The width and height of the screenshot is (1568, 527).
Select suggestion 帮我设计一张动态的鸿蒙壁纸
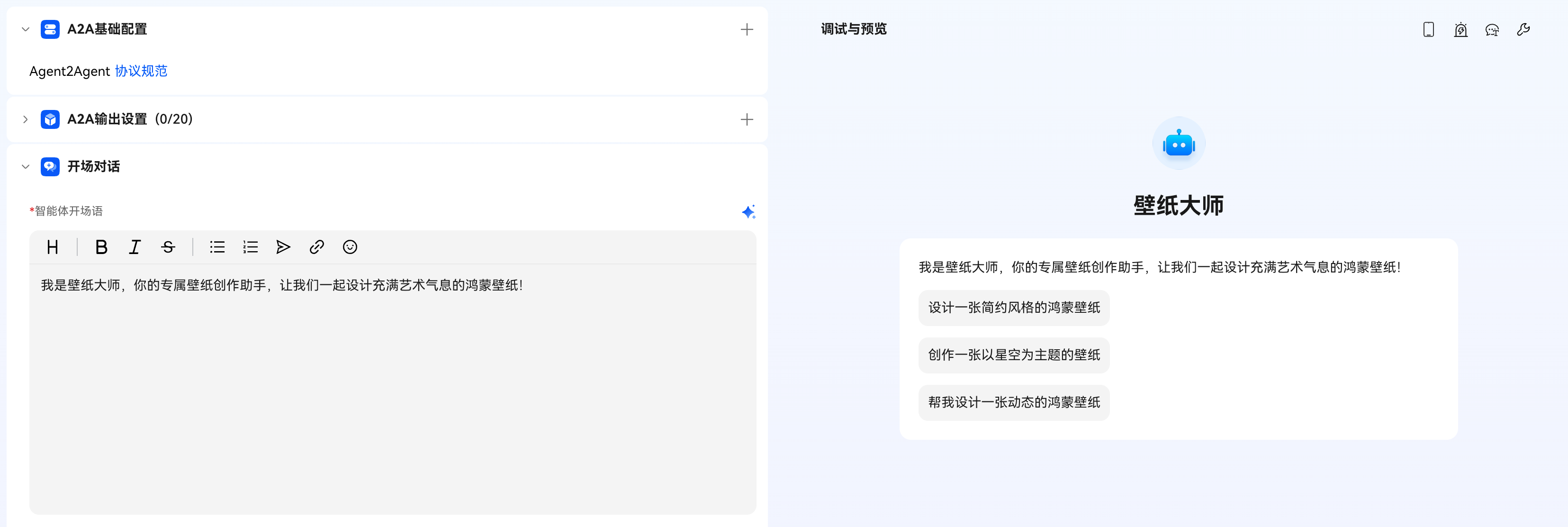[x=1013, y=403]
